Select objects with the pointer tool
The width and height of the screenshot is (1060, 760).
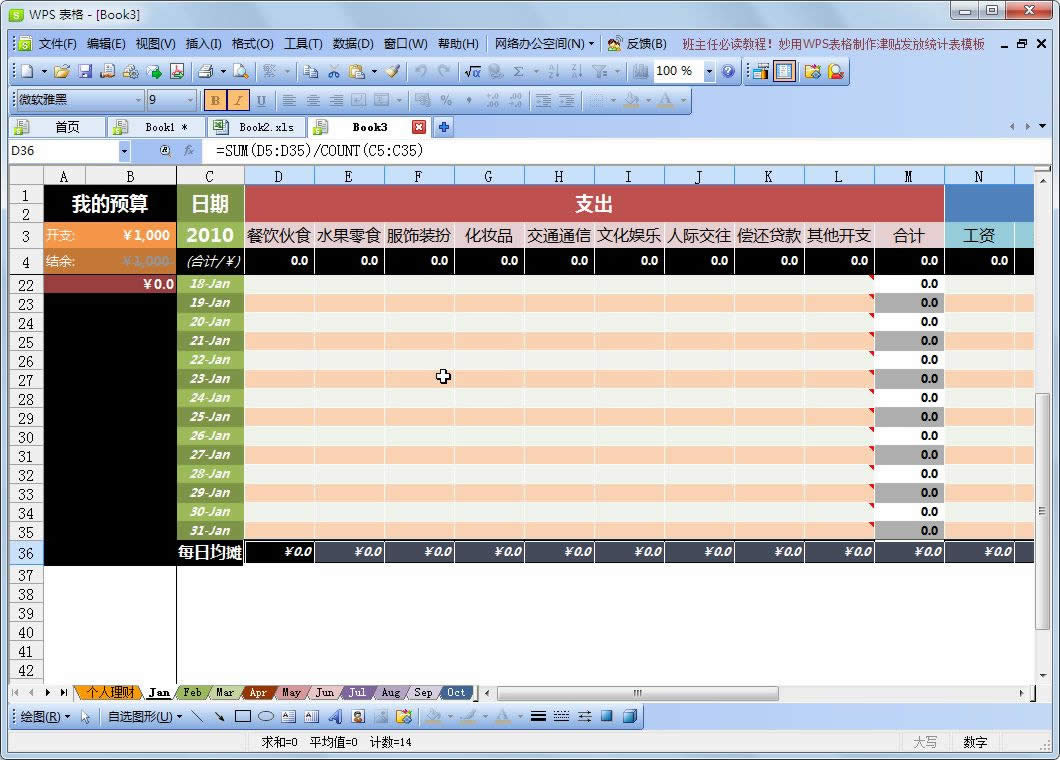(85, 717)
